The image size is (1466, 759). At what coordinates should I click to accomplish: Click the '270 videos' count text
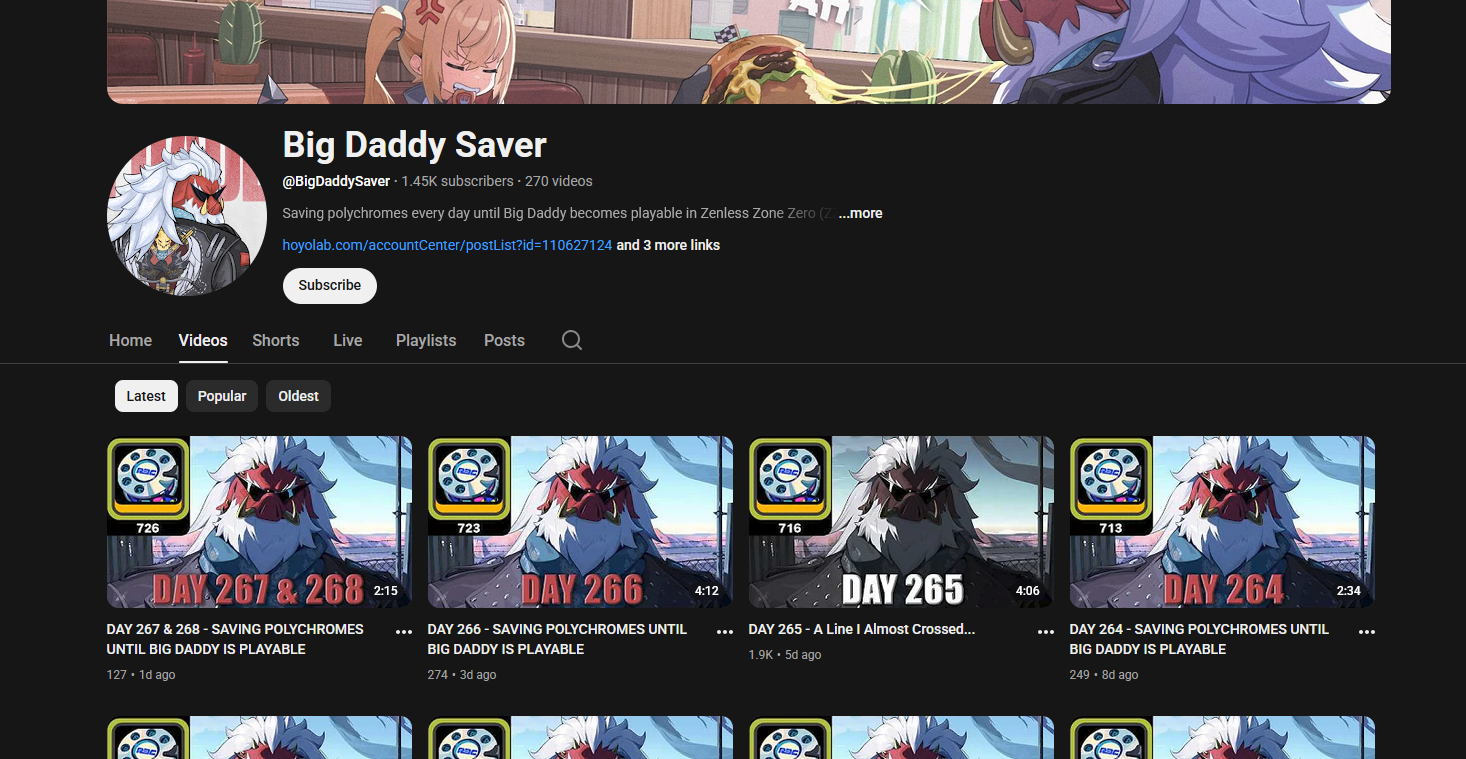559,181
